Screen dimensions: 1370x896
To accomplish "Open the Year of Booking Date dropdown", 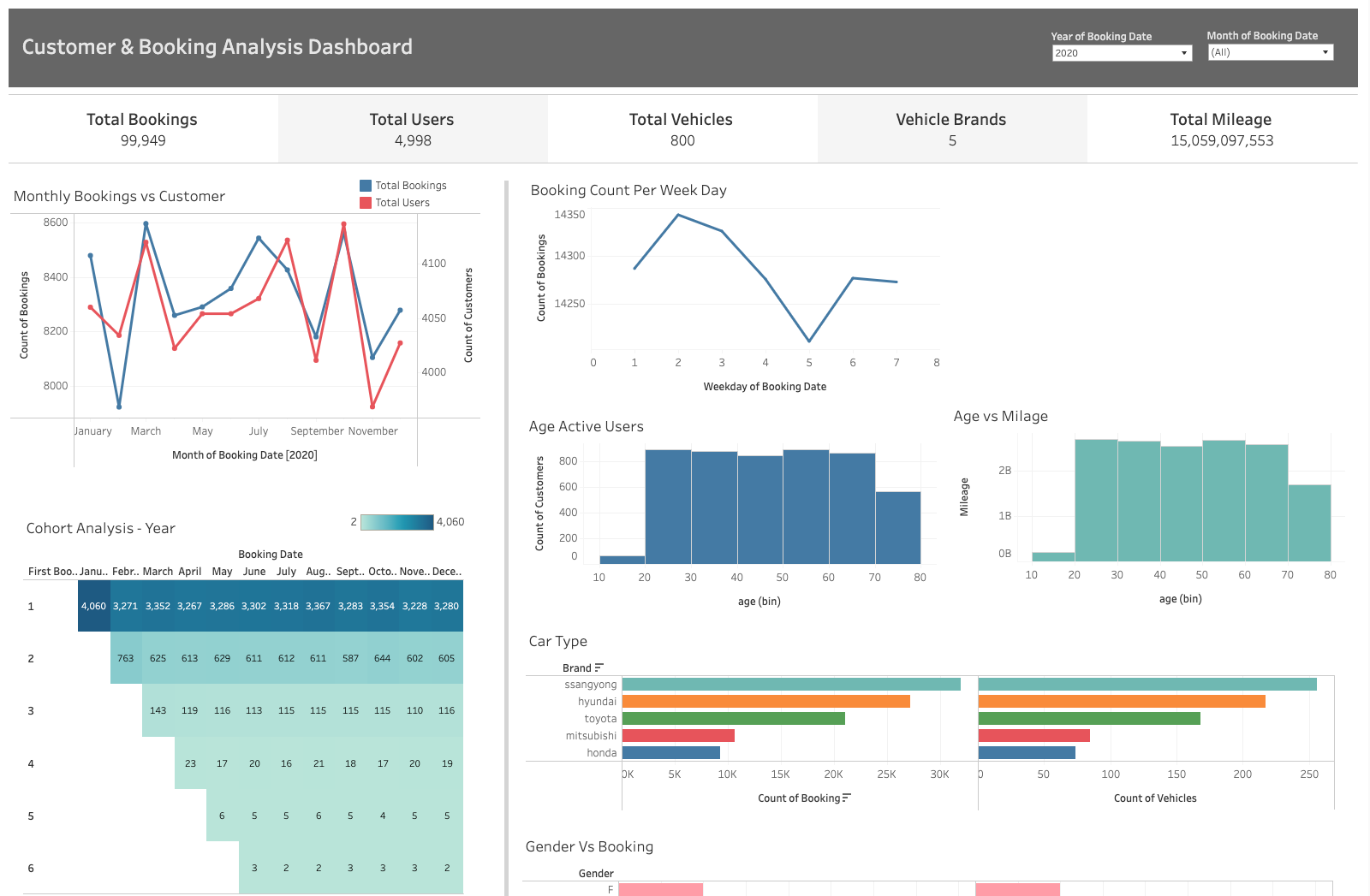I will tap(1122, 53).
